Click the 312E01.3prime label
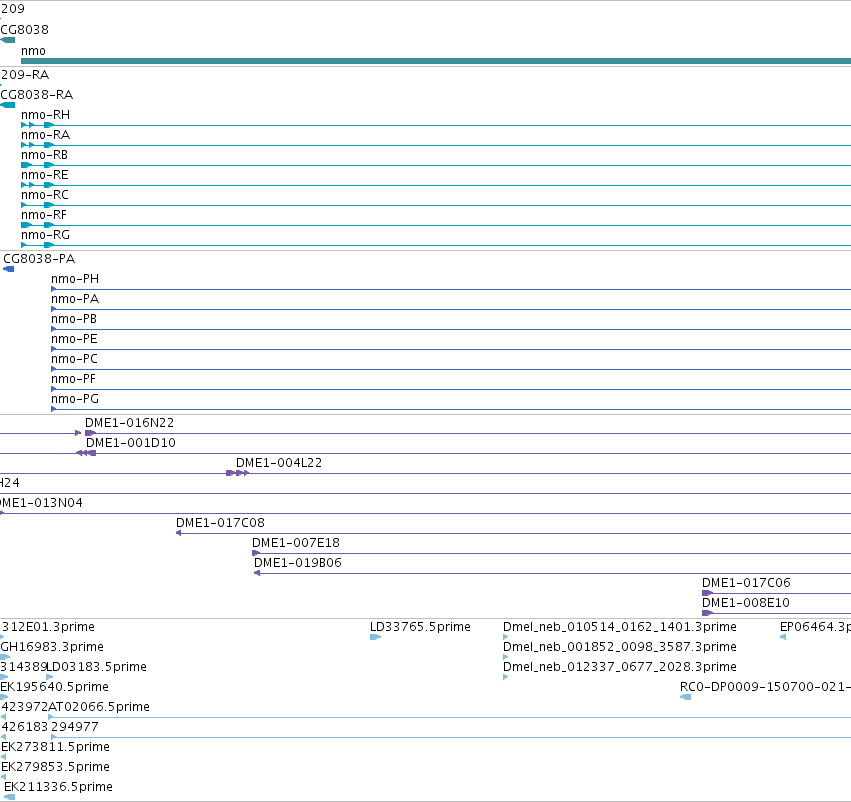 tap(48, 627)
